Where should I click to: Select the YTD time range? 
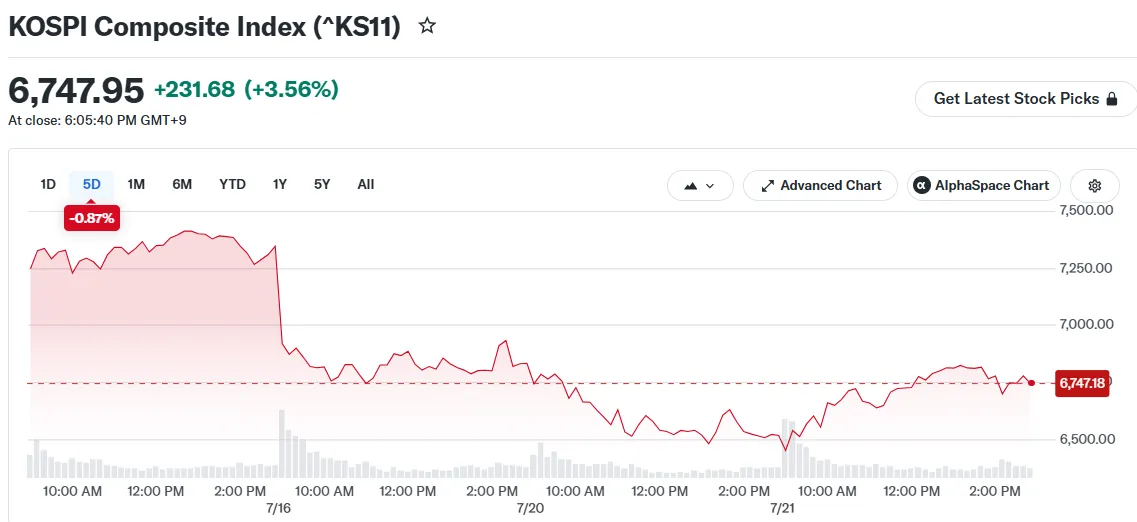[232, 184]
